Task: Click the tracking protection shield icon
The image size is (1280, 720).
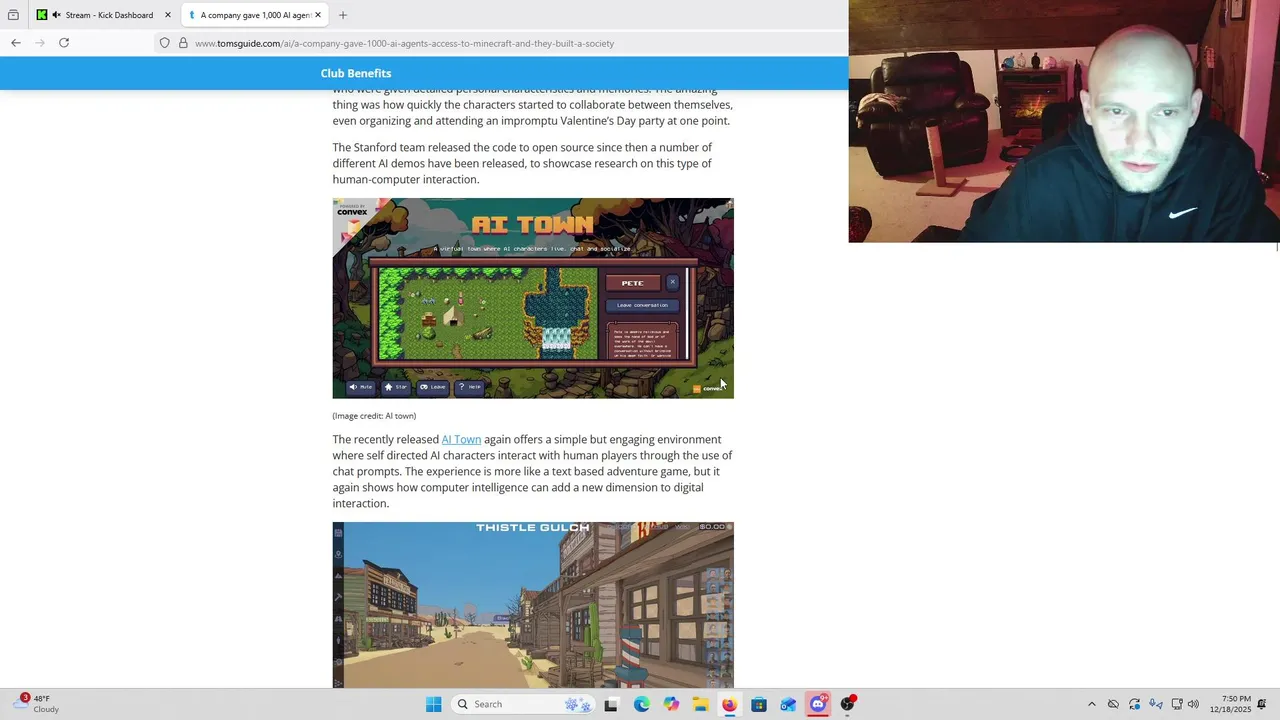Action: point(165,43)
